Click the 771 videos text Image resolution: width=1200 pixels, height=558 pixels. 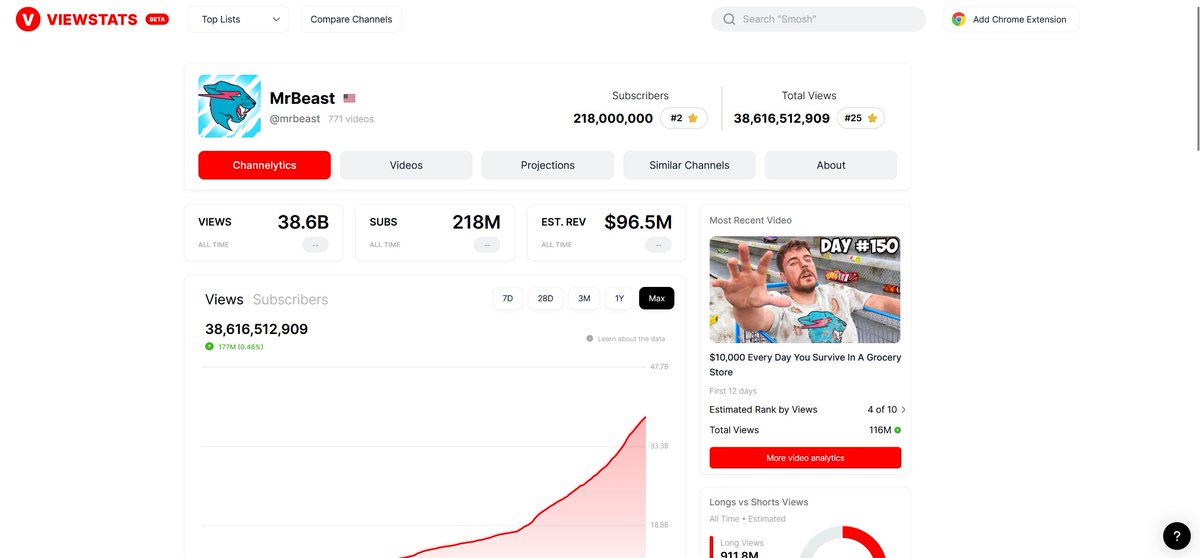click(351, 119)
